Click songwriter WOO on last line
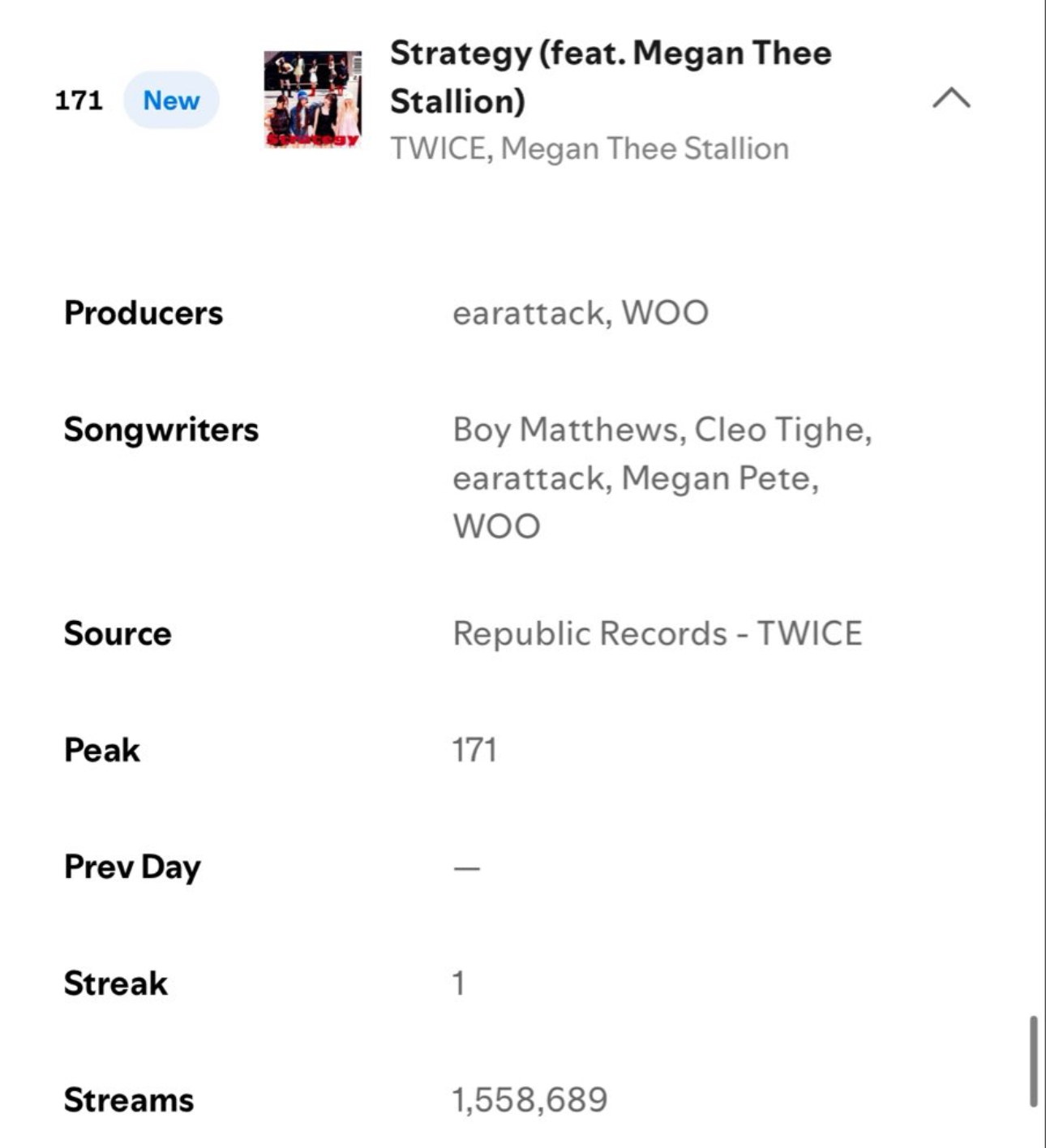1046x1148 pixels. pyautogui.click(x=496, y=526)
